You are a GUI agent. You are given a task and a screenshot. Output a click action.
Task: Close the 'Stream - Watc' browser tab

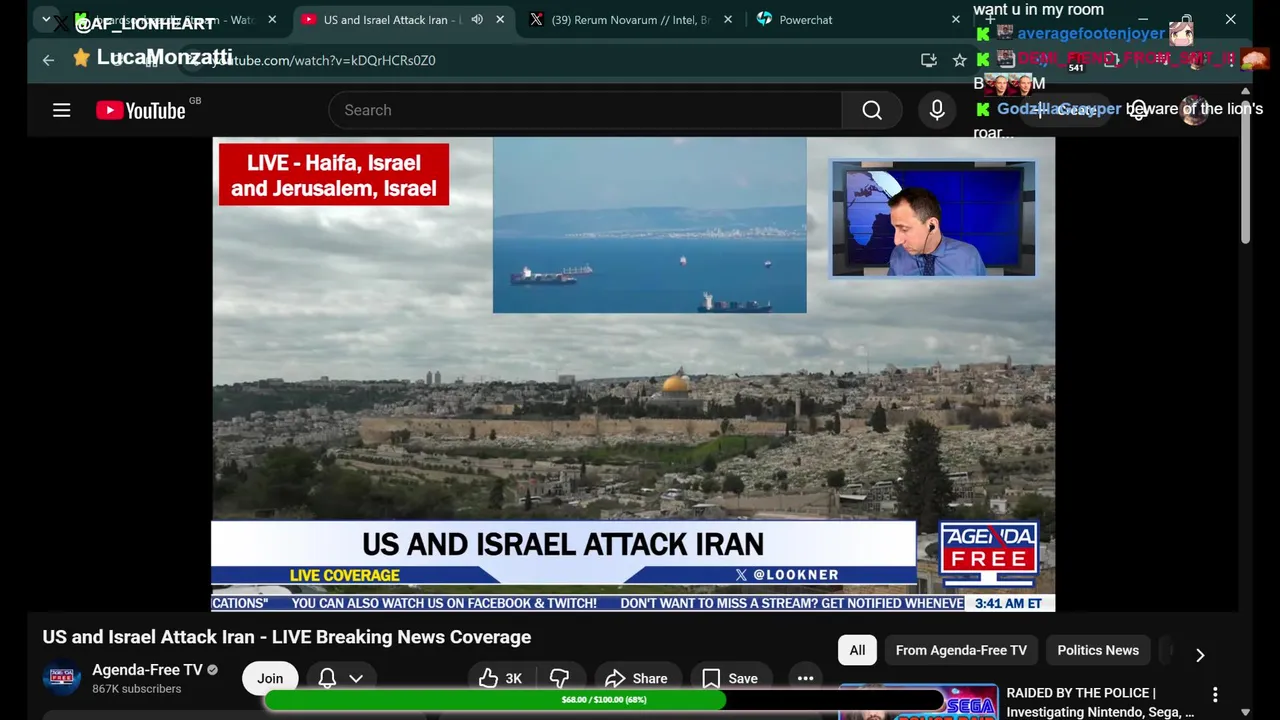(x=272, y=20)
